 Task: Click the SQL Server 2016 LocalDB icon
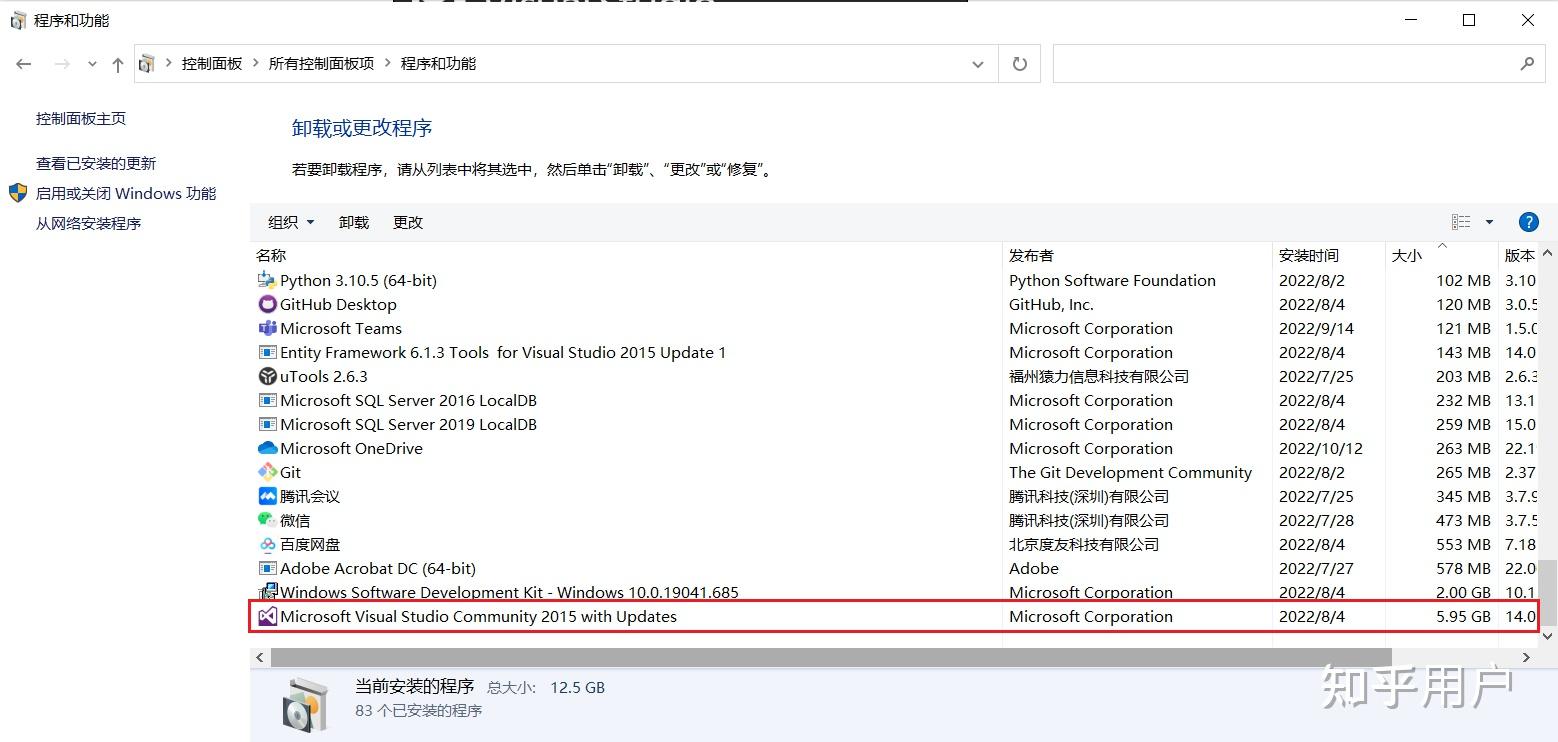(267, 400)
